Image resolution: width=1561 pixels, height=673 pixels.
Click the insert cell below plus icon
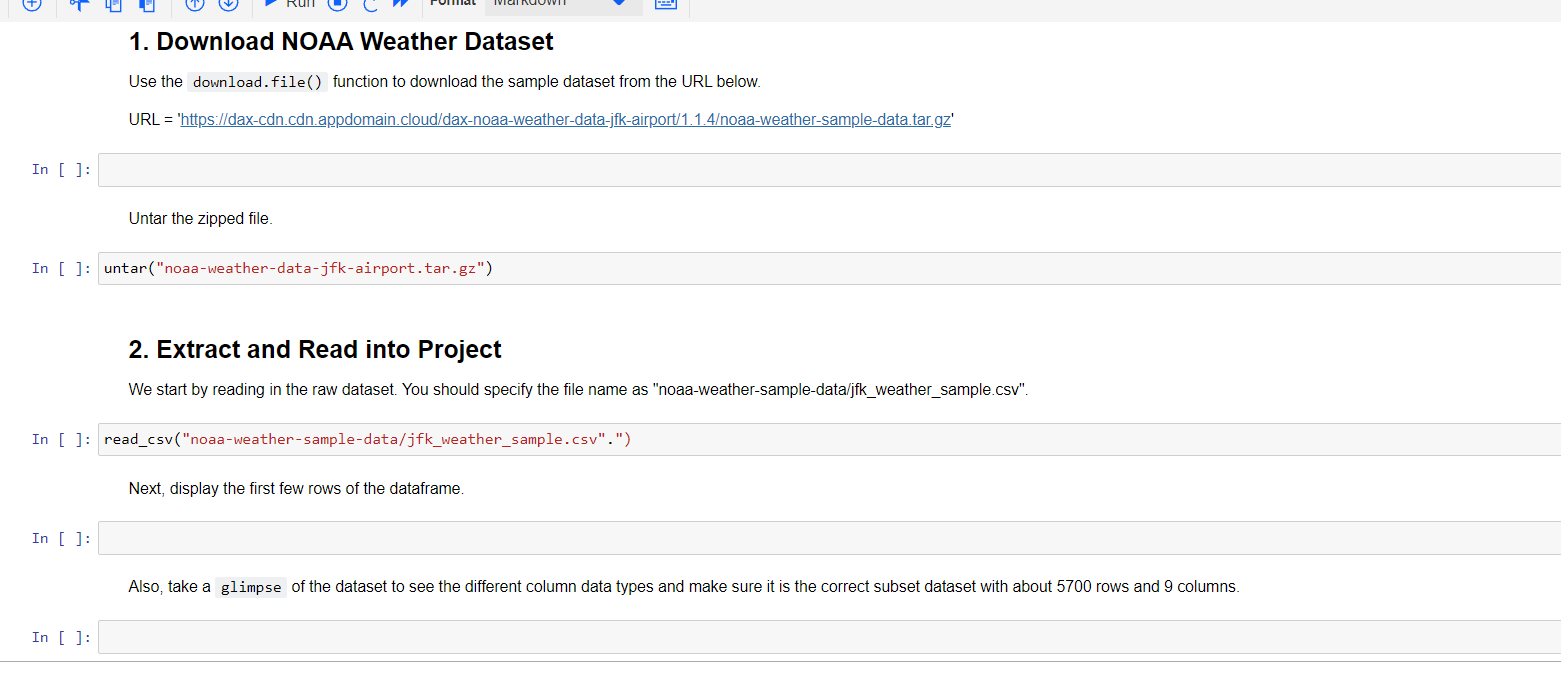pyautogui.click(x=32, y=4)
